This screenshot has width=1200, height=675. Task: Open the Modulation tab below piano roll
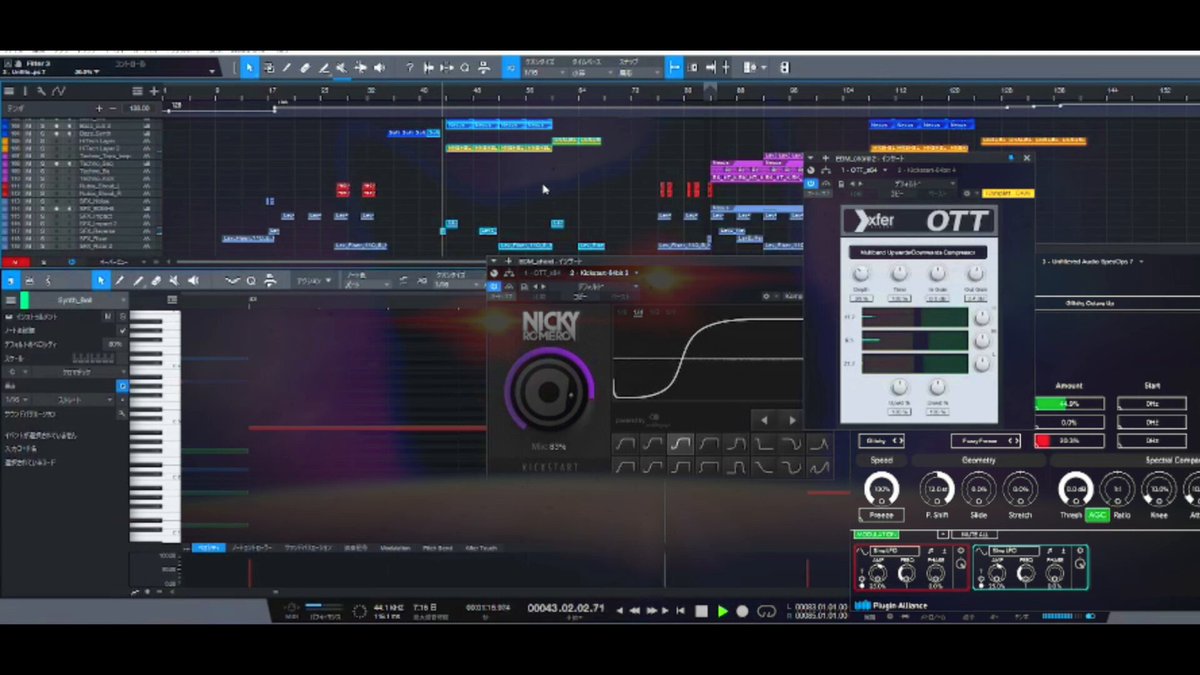click(x=395, y=548)
